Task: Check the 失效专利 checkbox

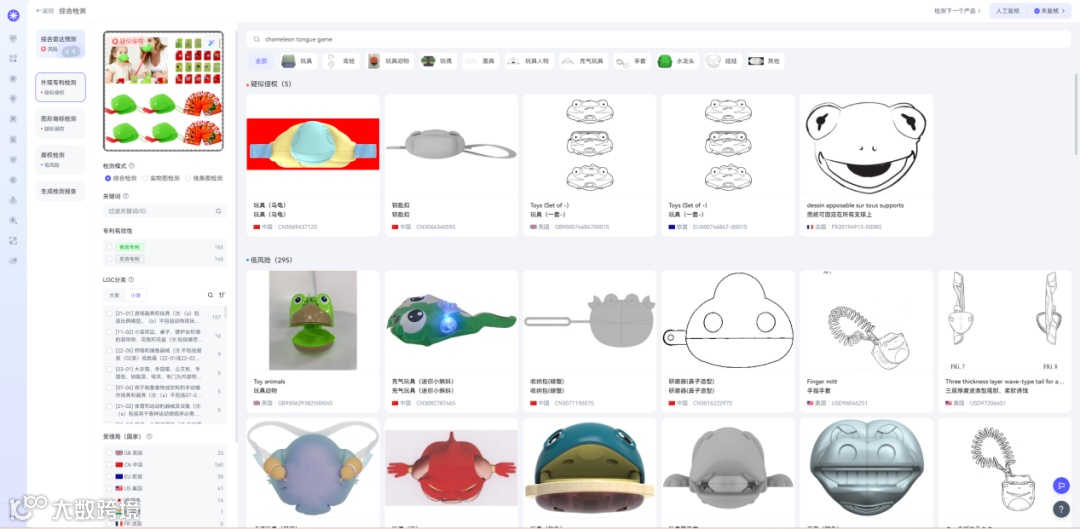Action: [x=109, y=259]
